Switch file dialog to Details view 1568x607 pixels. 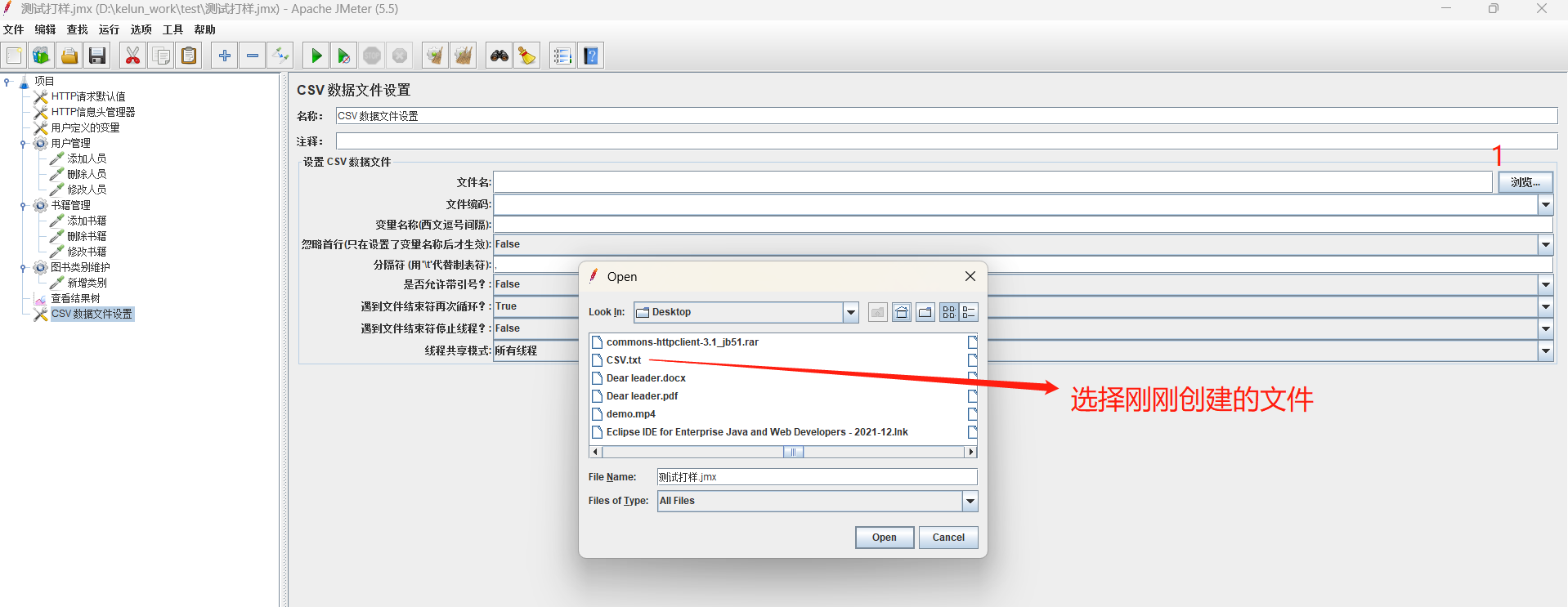[x=969, y=312]
